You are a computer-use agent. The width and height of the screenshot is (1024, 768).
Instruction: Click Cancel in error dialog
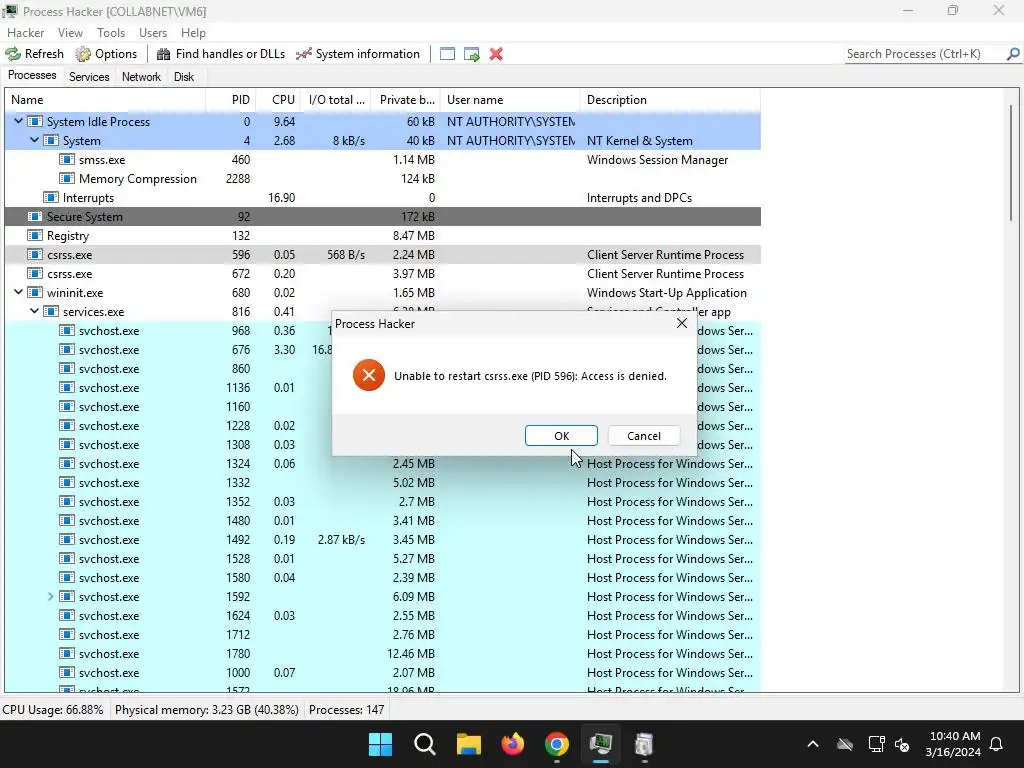tap(643, 436)
